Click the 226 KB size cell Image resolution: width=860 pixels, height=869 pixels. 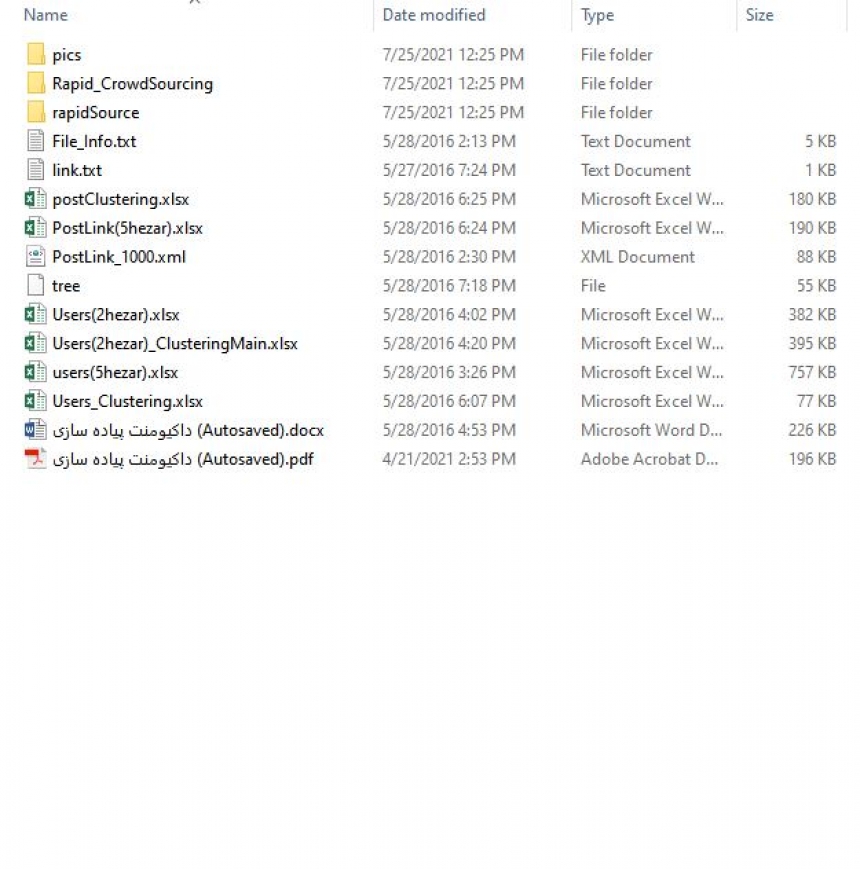(x=812, y=430)
